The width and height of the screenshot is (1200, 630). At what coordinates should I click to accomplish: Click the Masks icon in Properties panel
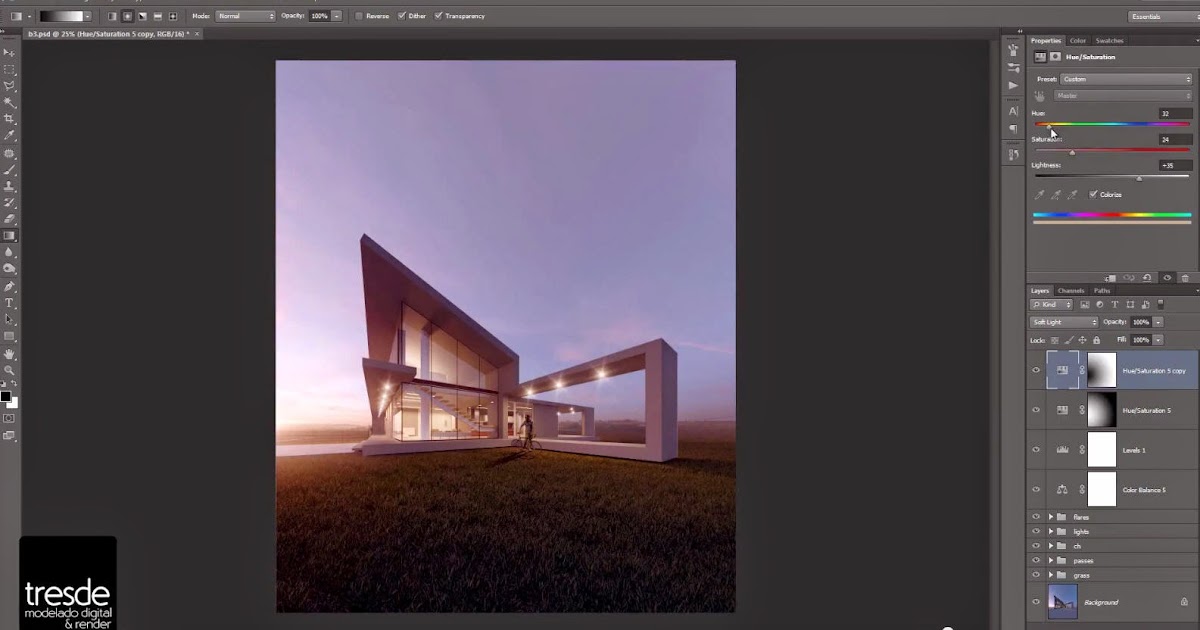[x=1055, y=57]
